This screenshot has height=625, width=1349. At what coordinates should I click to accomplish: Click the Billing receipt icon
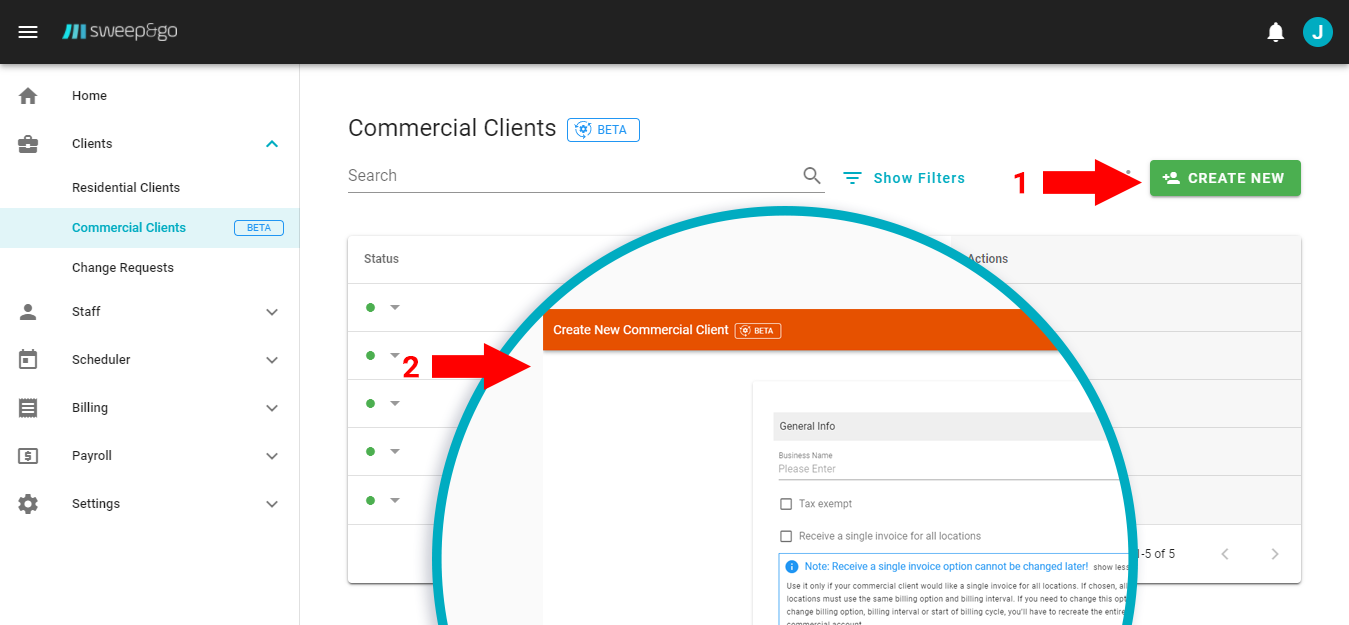[28, 408]
